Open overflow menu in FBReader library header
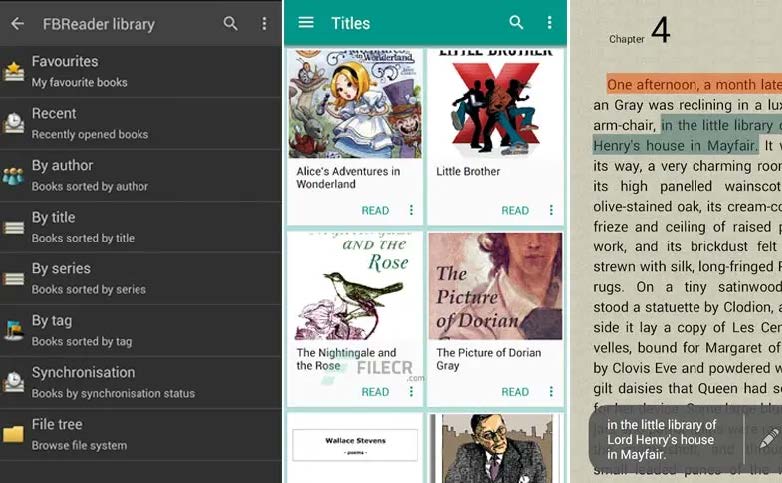This screenshot has height=483, width=782. pyautogui.click(x=264, y=23)
